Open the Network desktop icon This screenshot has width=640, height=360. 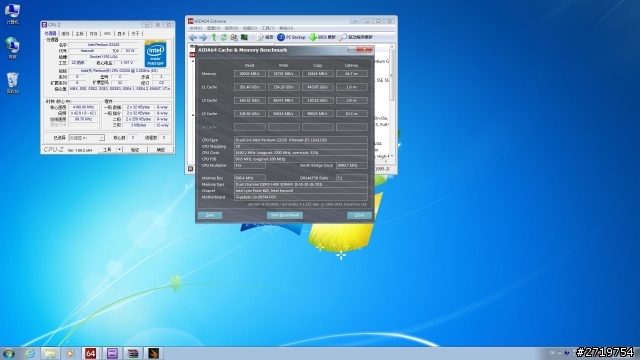click(12, 48)
